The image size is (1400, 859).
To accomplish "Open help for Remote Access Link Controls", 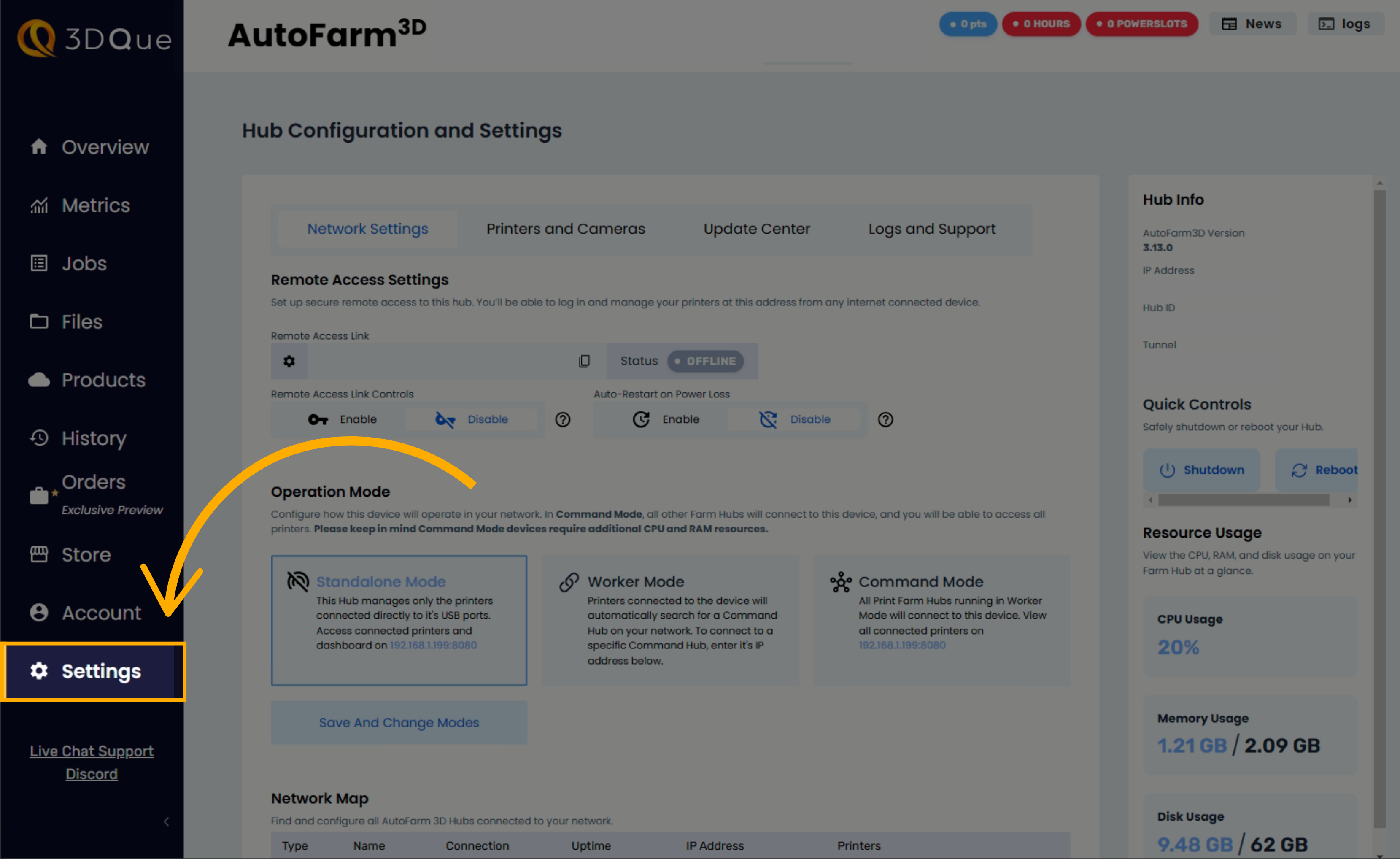I will [563, 420].
